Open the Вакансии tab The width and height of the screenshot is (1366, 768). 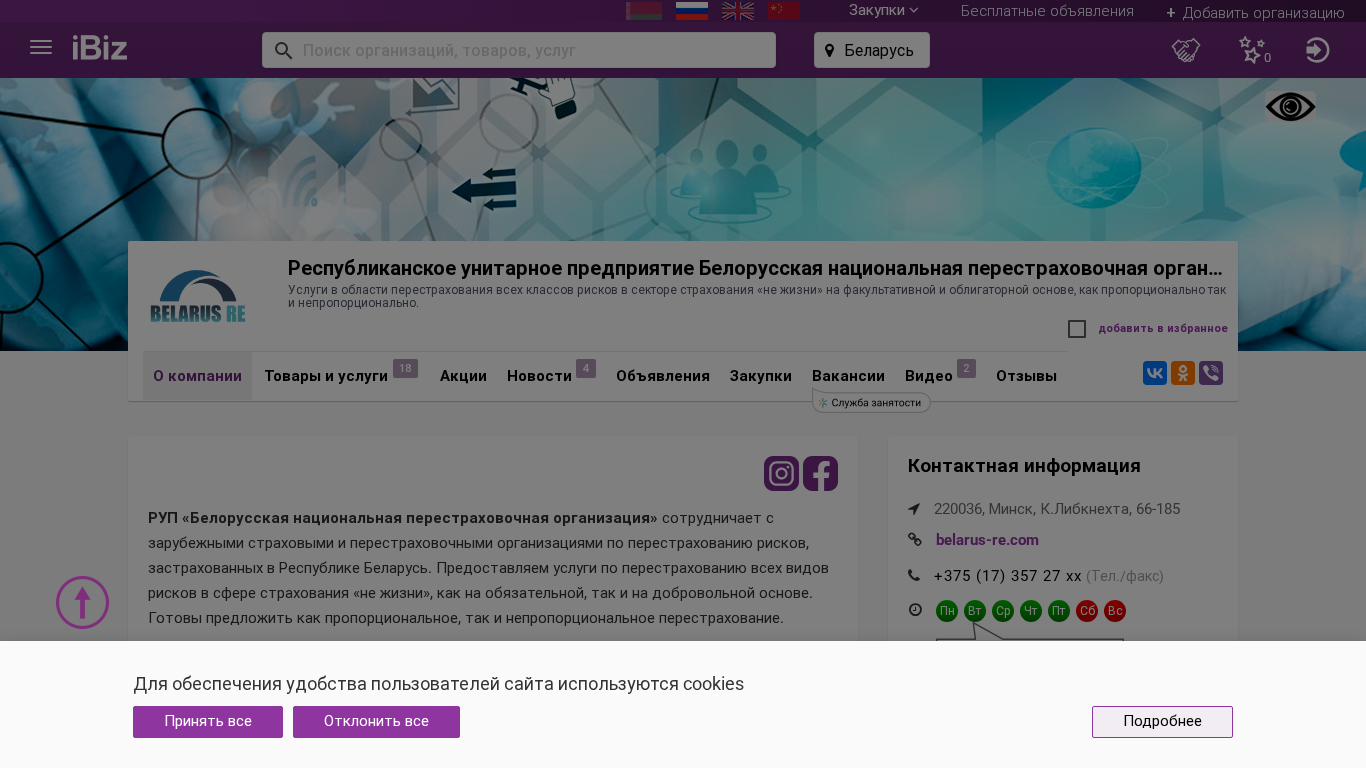(848, 376)
